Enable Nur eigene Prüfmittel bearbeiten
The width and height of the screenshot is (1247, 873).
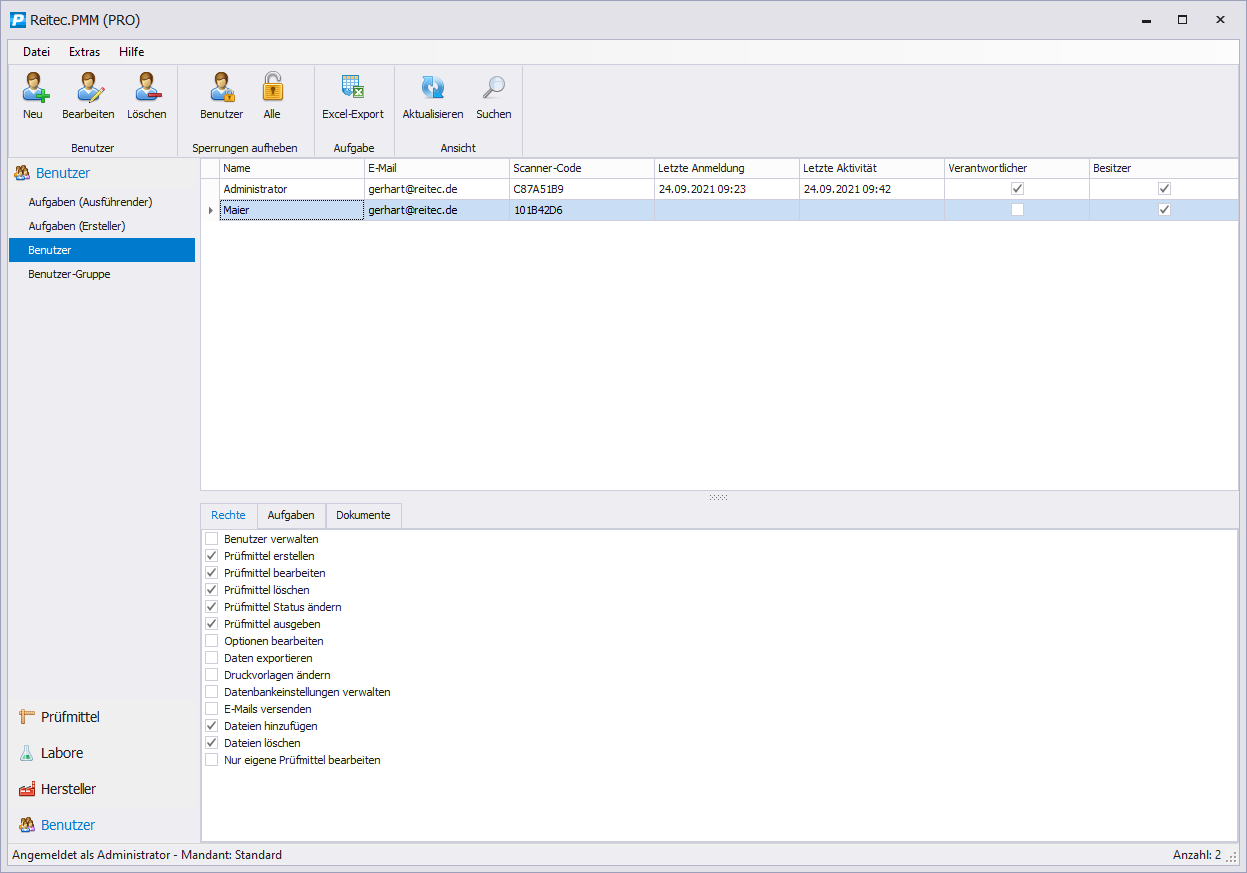pyautogui.click(x=211, y=760)
